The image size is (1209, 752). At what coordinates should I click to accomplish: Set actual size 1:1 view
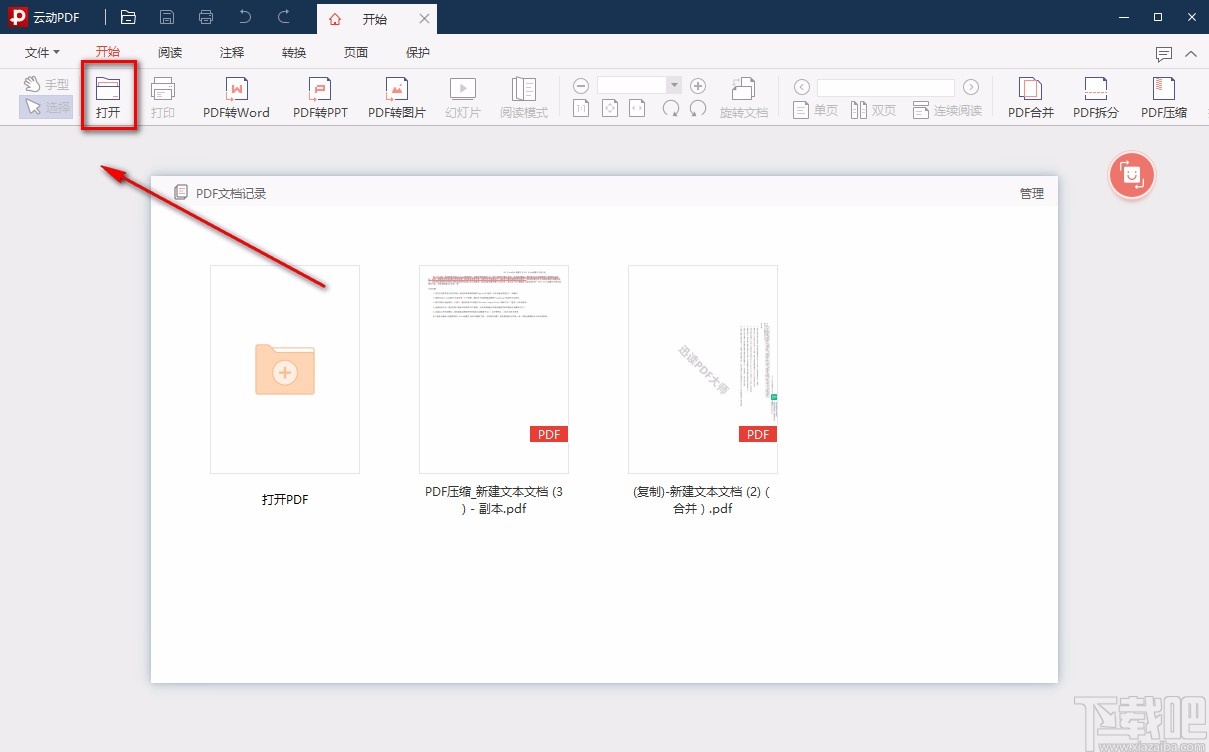point(581,108)
